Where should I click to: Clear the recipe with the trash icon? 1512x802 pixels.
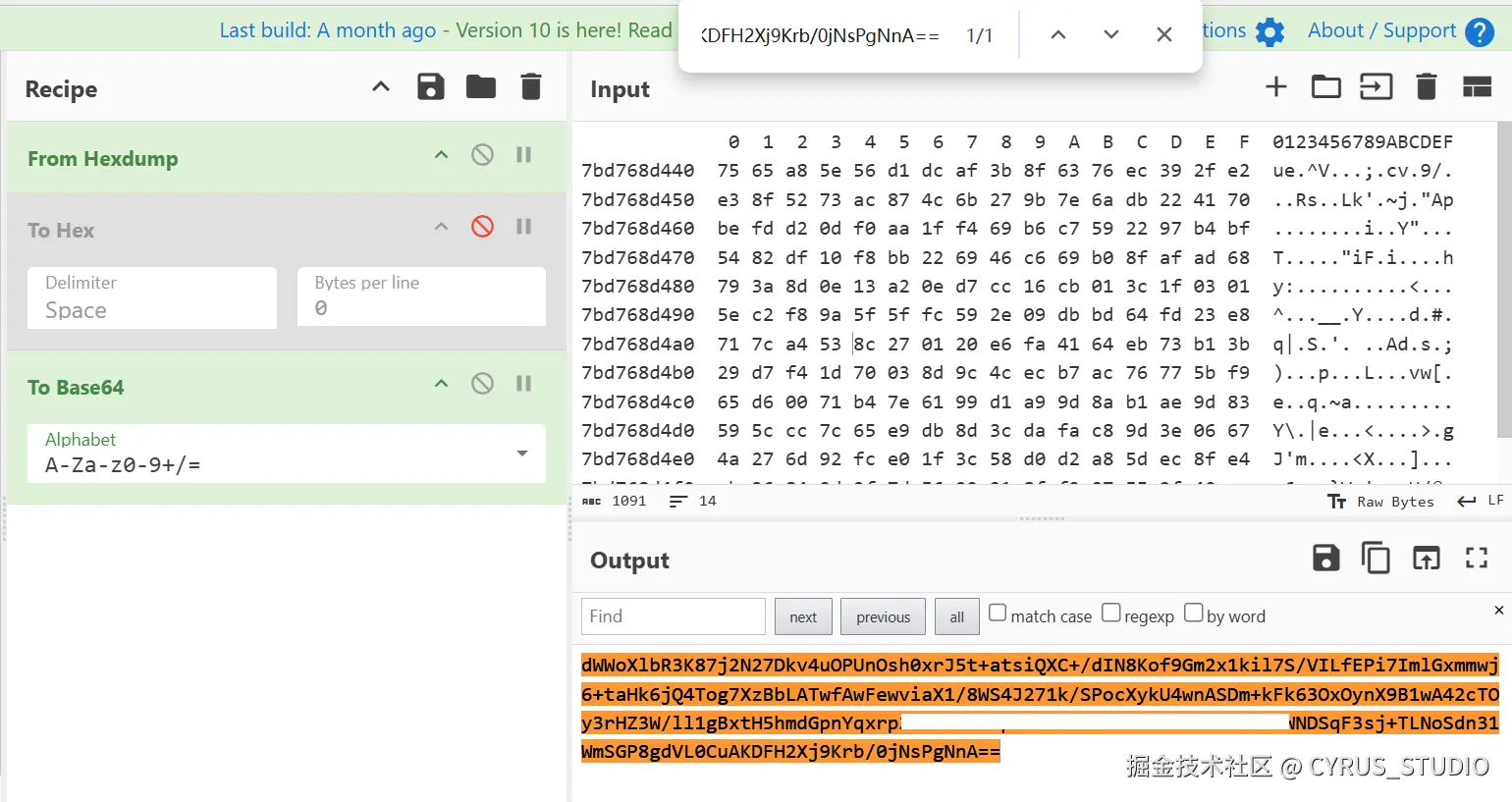coord(531,87)
